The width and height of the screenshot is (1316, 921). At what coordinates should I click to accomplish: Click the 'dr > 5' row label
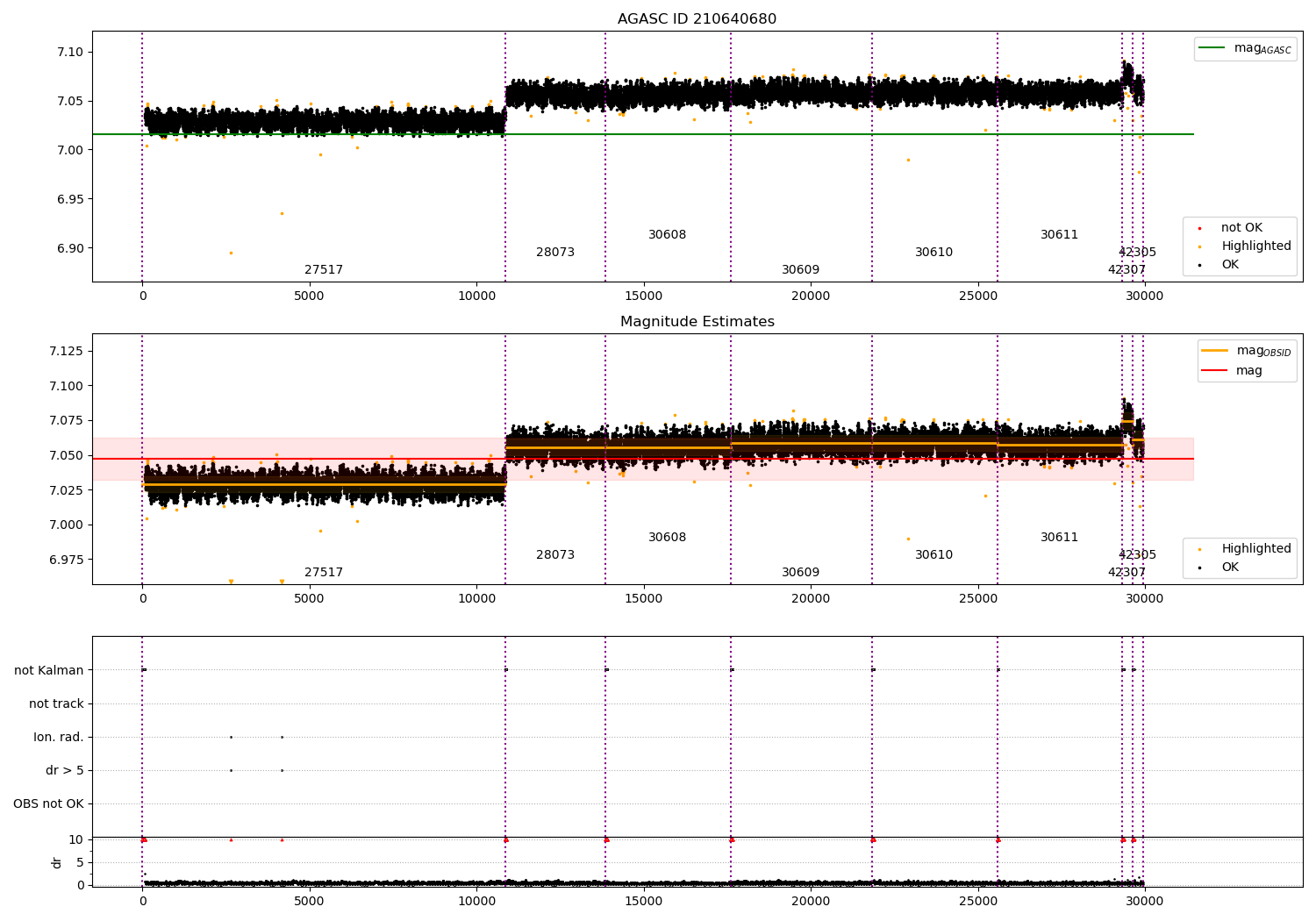[65, 771]
